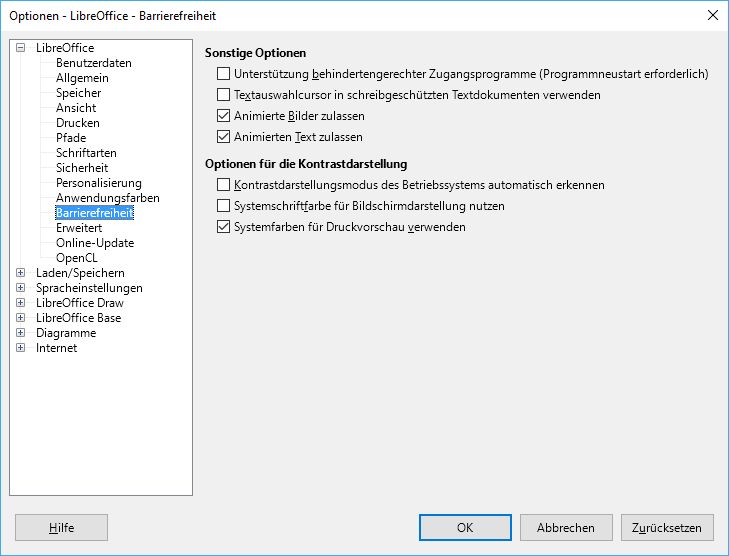The image size is (729, 556).
Task: Expand the Spracheinstellungen node
Action: pos(20,287)
